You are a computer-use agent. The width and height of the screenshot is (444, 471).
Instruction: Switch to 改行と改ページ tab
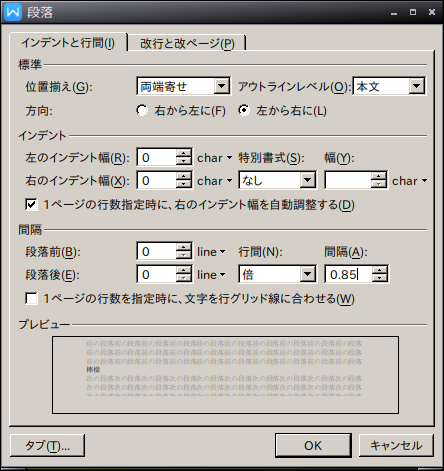(x=187, y=43)
